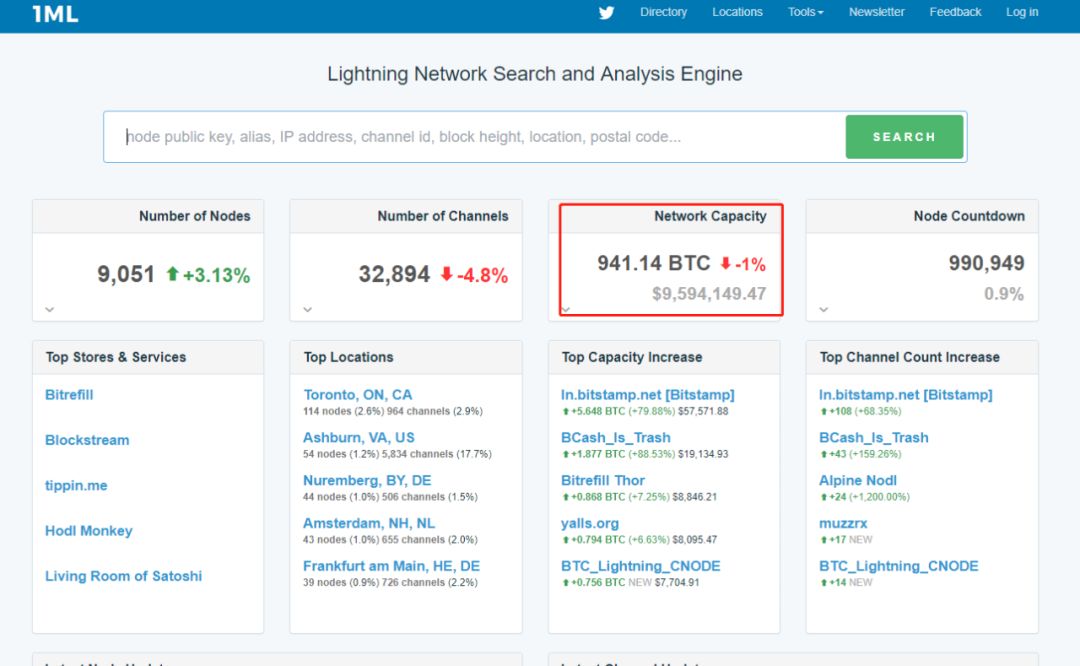
Task: Open BTC_Lightning_CNODE under Top Capacity Increase
Action: click(x=641, y=565)
